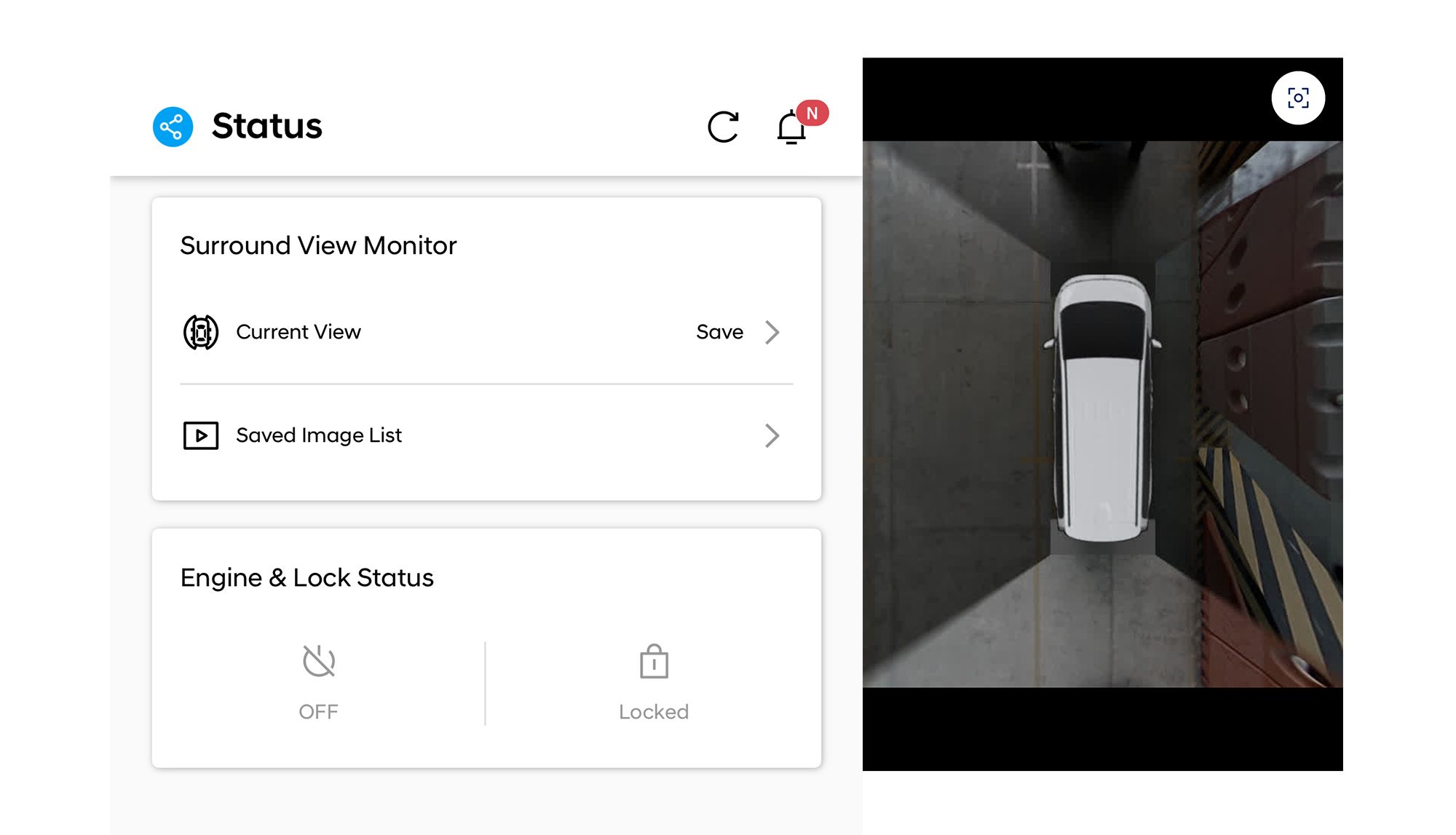Click the engine OFF power icon
Viewport: 1456px width, 835px height.
(x=319, y=661)
